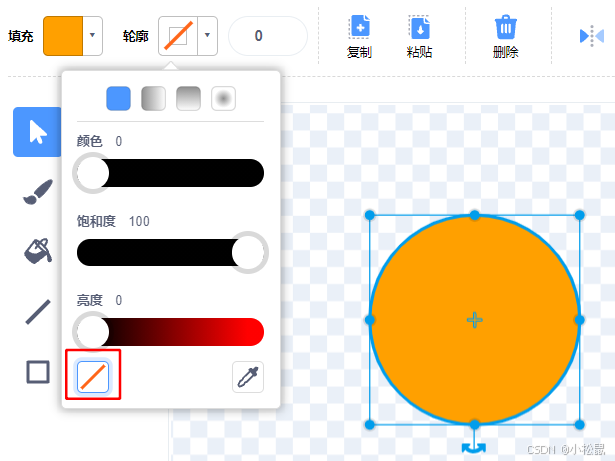Click the 亮度 brightness slider track
This screenshot has height=461, width=615.
(x=170, y=332)
